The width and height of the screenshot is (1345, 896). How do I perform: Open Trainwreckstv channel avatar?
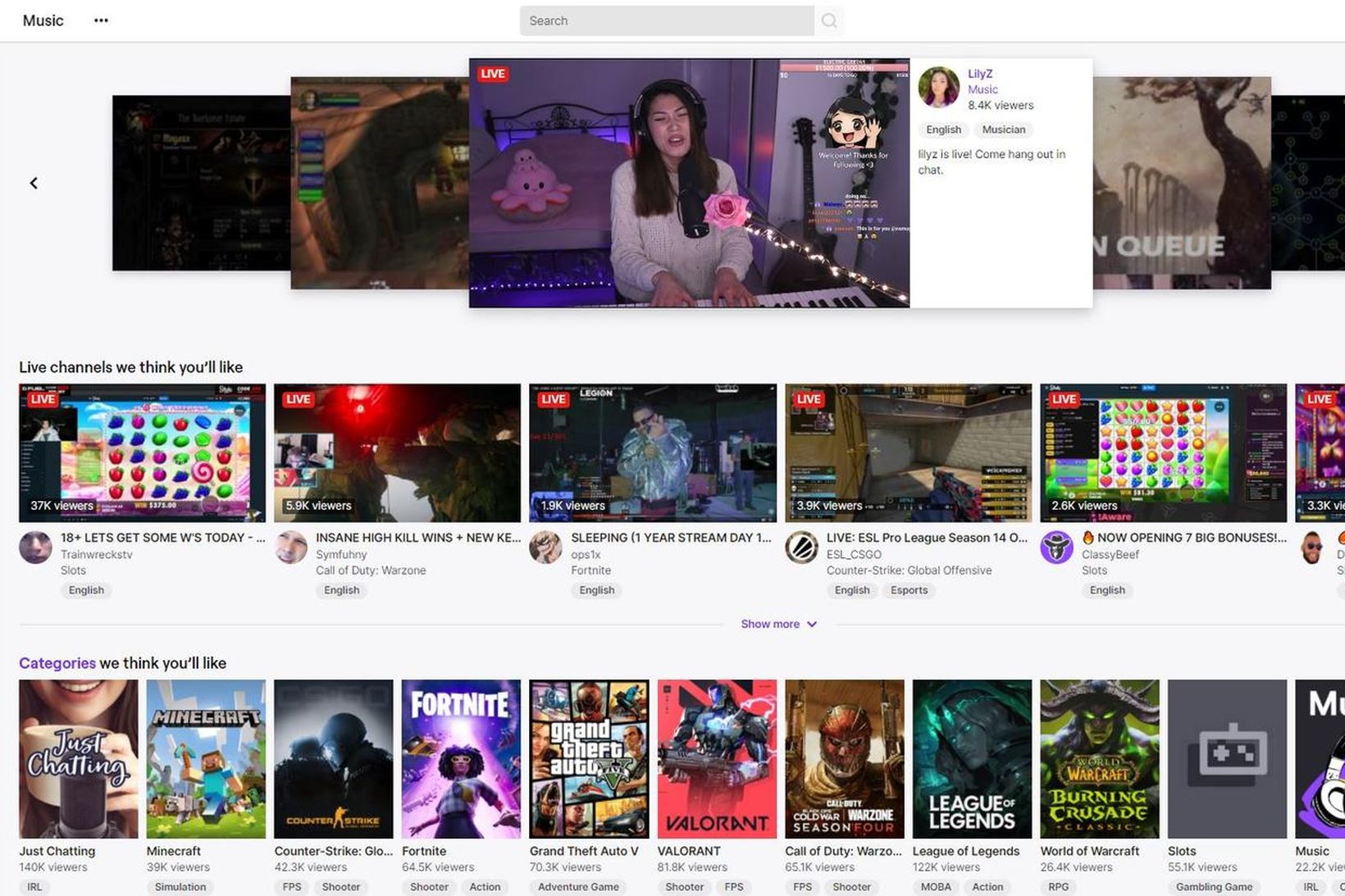[35, 547]
